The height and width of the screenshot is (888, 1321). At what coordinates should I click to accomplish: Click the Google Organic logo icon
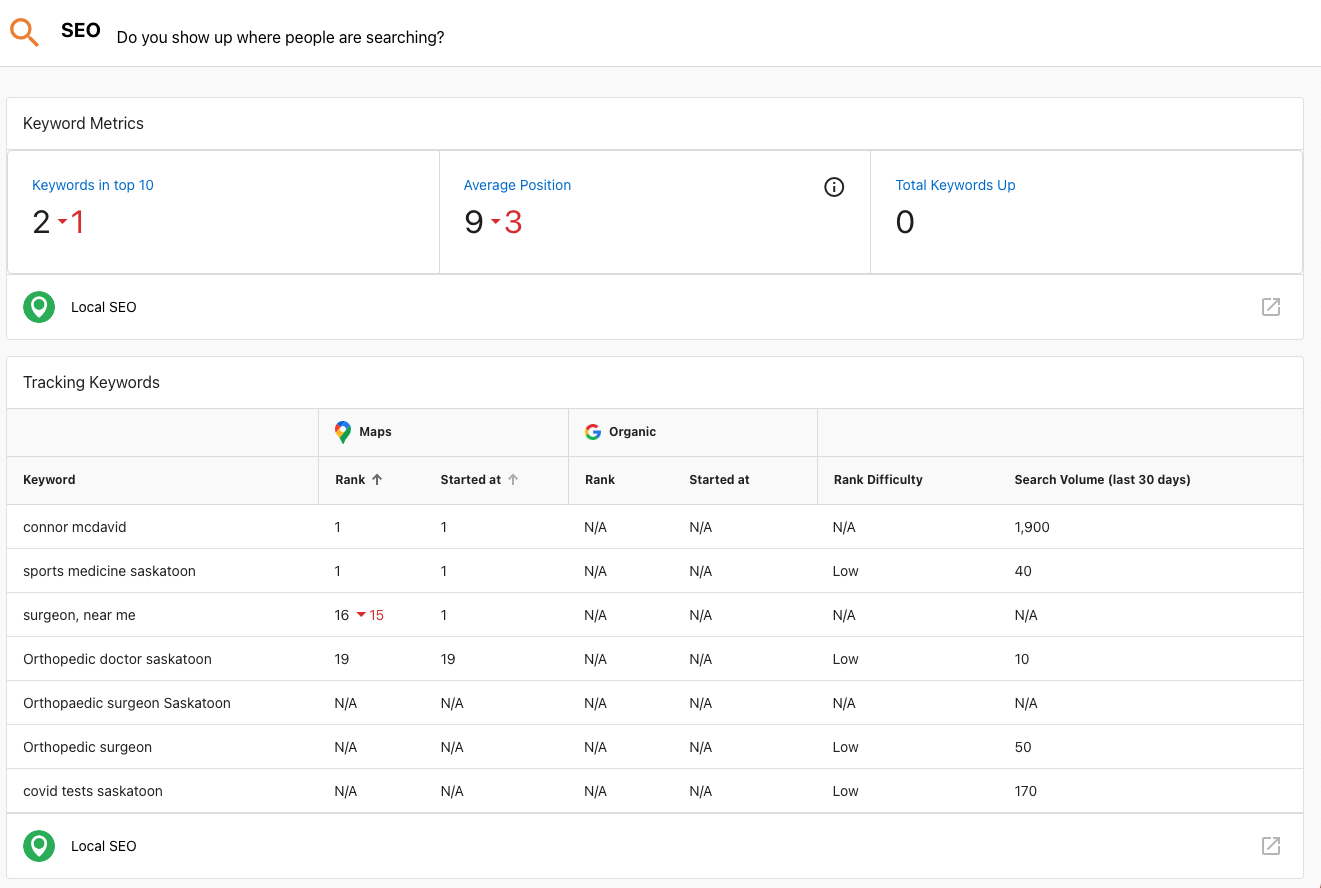[x=593, y=432]
